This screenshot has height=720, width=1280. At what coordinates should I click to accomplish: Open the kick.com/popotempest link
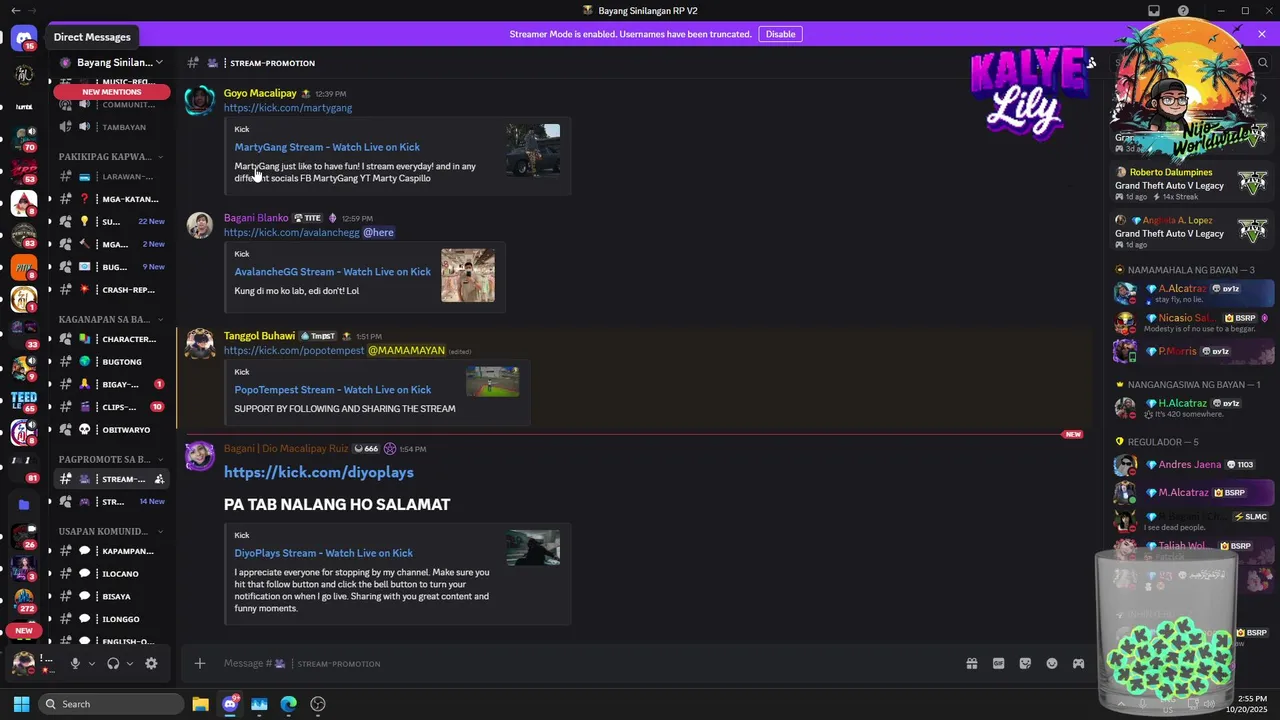pos(294,351)
